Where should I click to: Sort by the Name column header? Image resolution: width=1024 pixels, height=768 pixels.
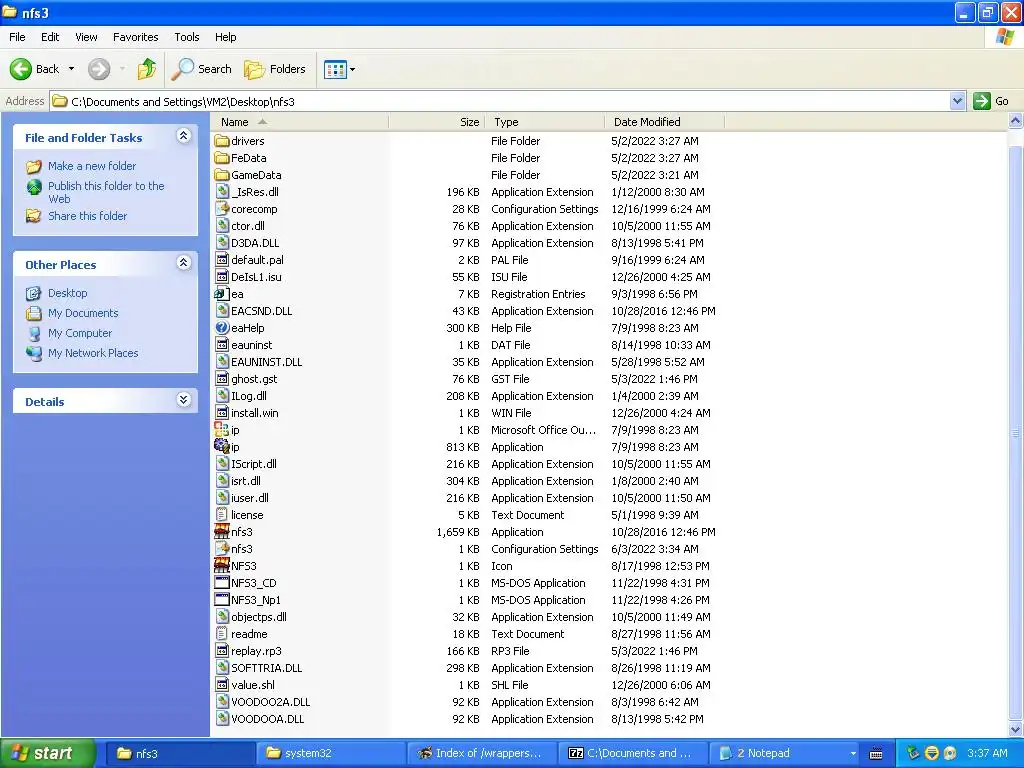(x=300, y=122)
